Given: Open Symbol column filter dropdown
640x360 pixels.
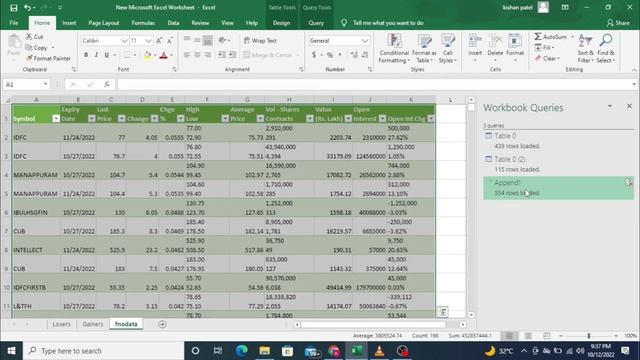Looking at the screenshot, I should pyautogui.click(x=56, y=119).
